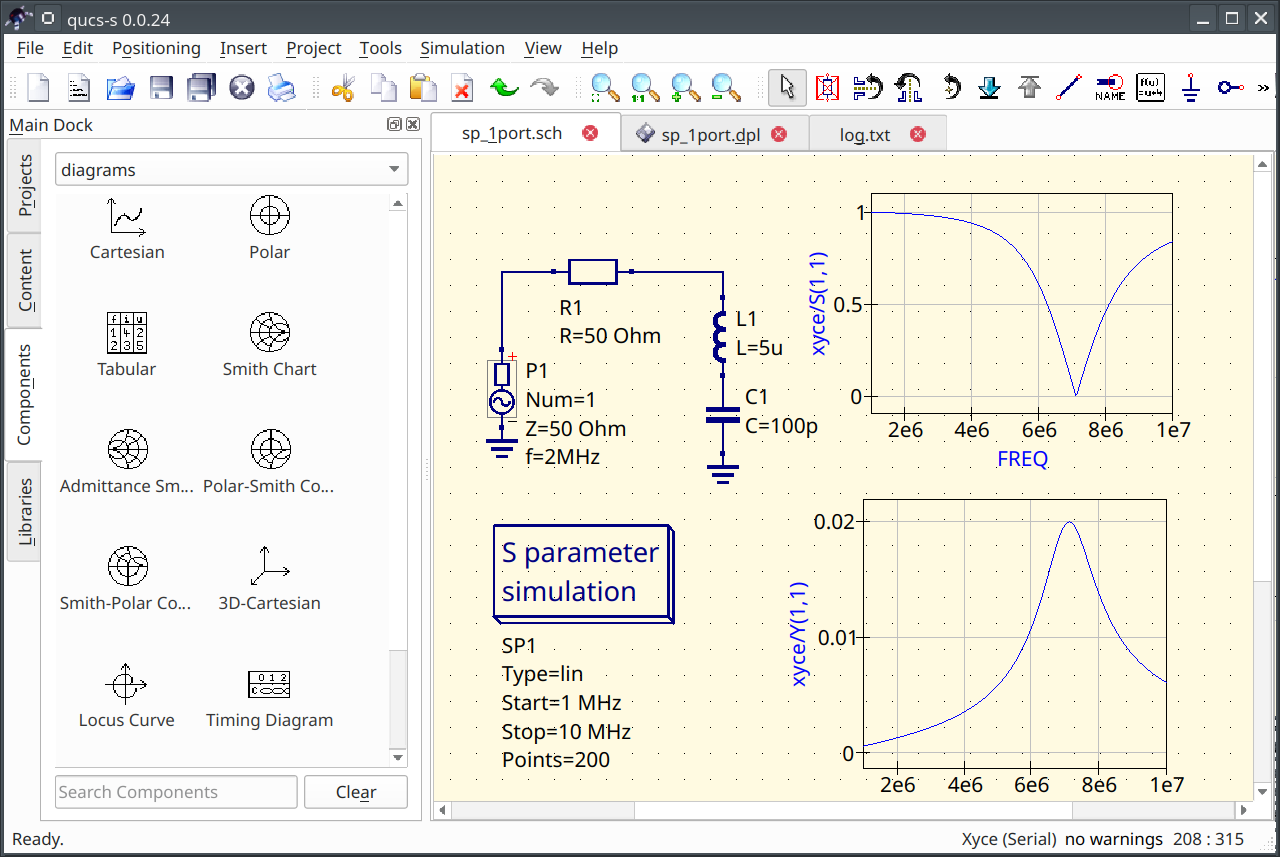
Task: Expand the hidden toolbar buttons
Action: (x=1262, y=88)
